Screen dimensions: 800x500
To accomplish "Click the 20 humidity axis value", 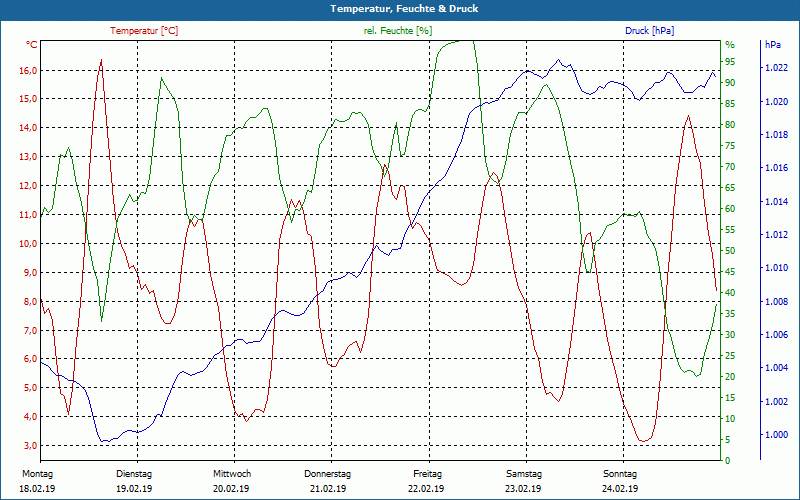I will coord(730,377).
